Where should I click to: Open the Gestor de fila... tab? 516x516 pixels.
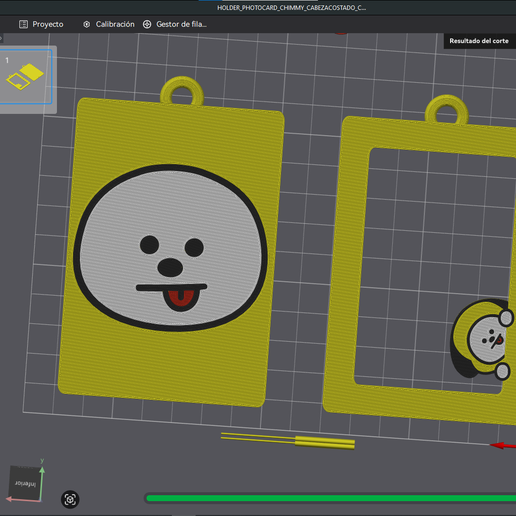pyautogui.click(x=175, y=24)
